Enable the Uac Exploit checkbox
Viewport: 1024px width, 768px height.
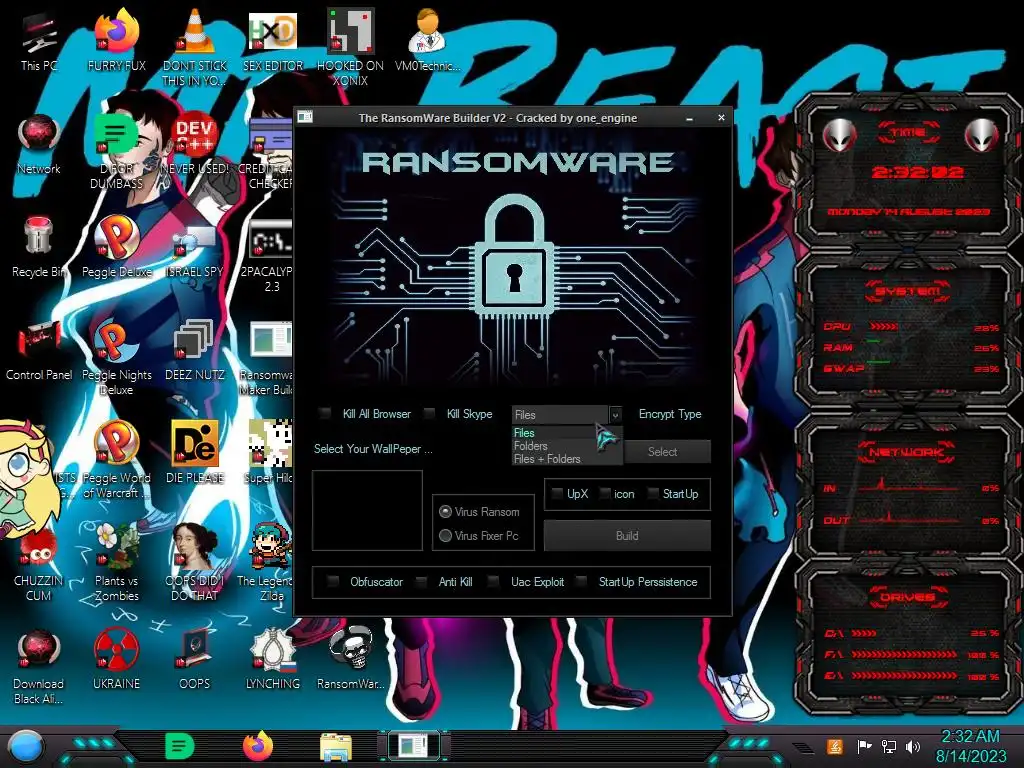coord(494,581)
